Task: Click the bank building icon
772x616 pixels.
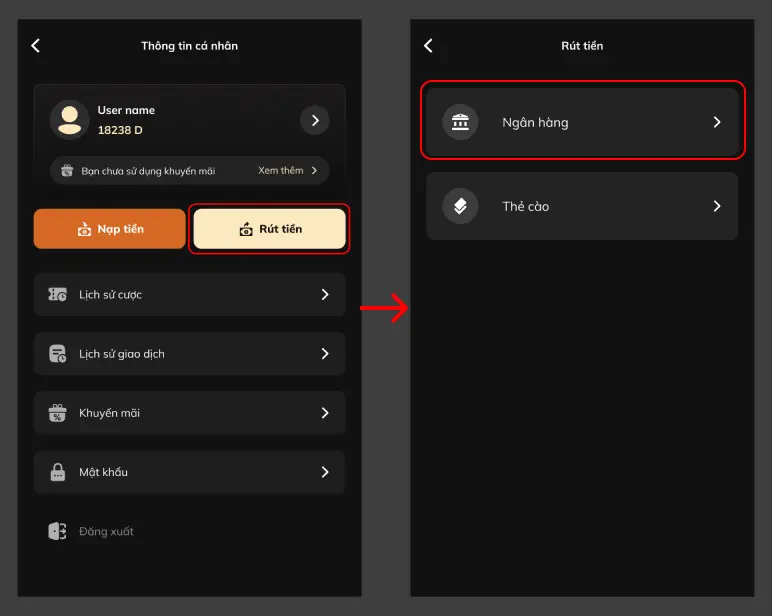Action: pos(460,122)
